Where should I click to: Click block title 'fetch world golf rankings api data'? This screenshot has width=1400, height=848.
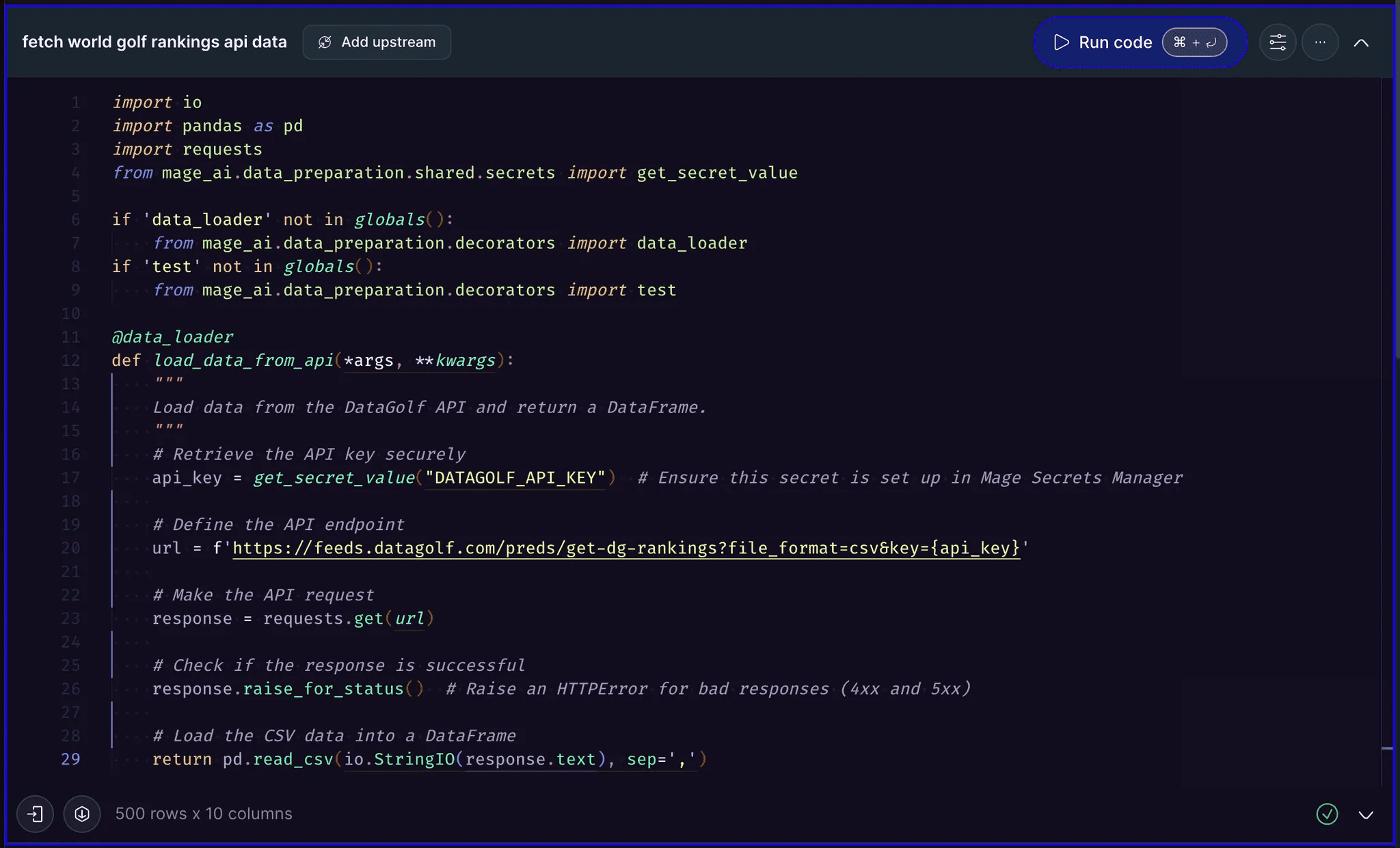tap(154, 42)
